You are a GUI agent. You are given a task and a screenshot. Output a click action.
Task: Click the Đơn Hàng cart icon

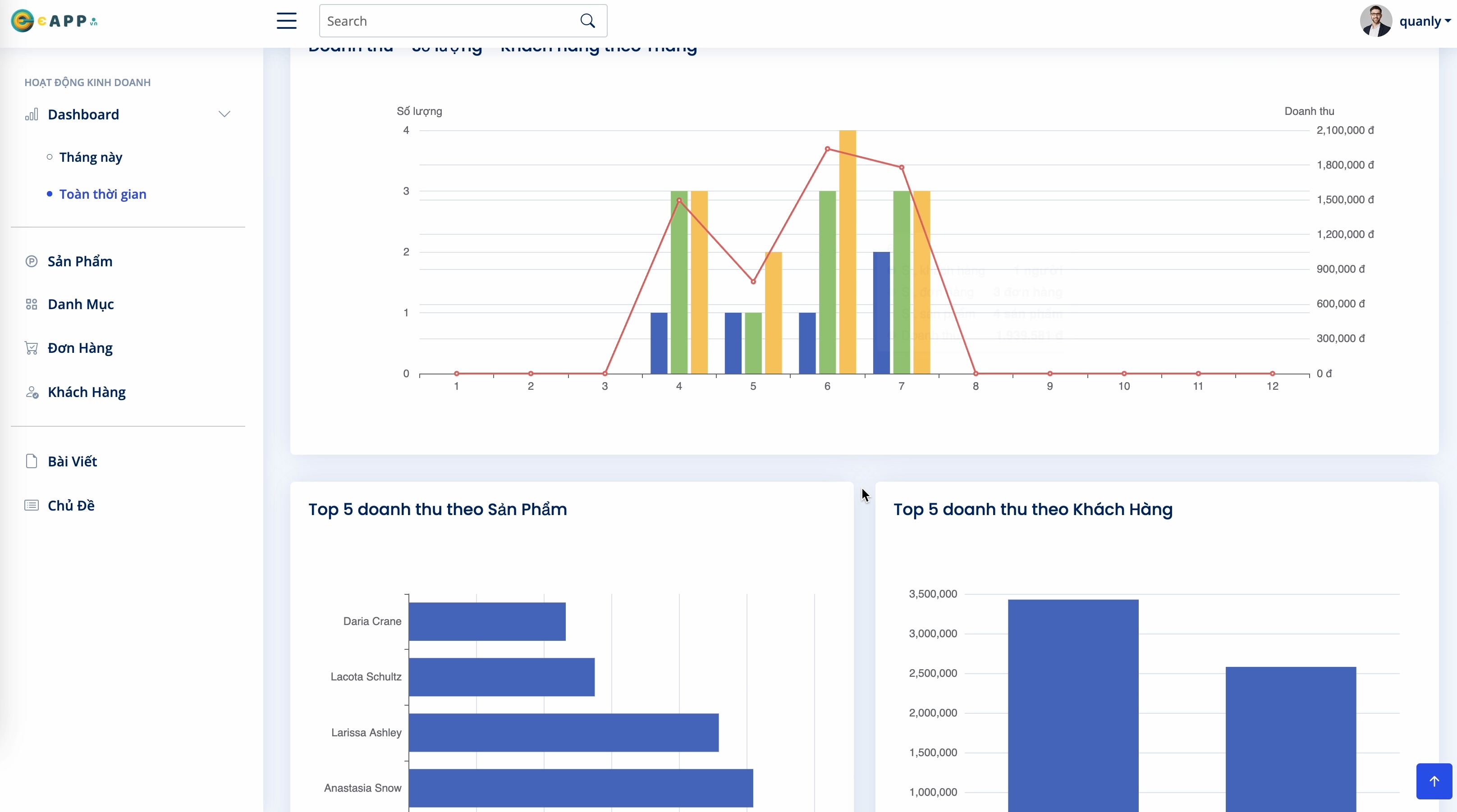point(32,348)
